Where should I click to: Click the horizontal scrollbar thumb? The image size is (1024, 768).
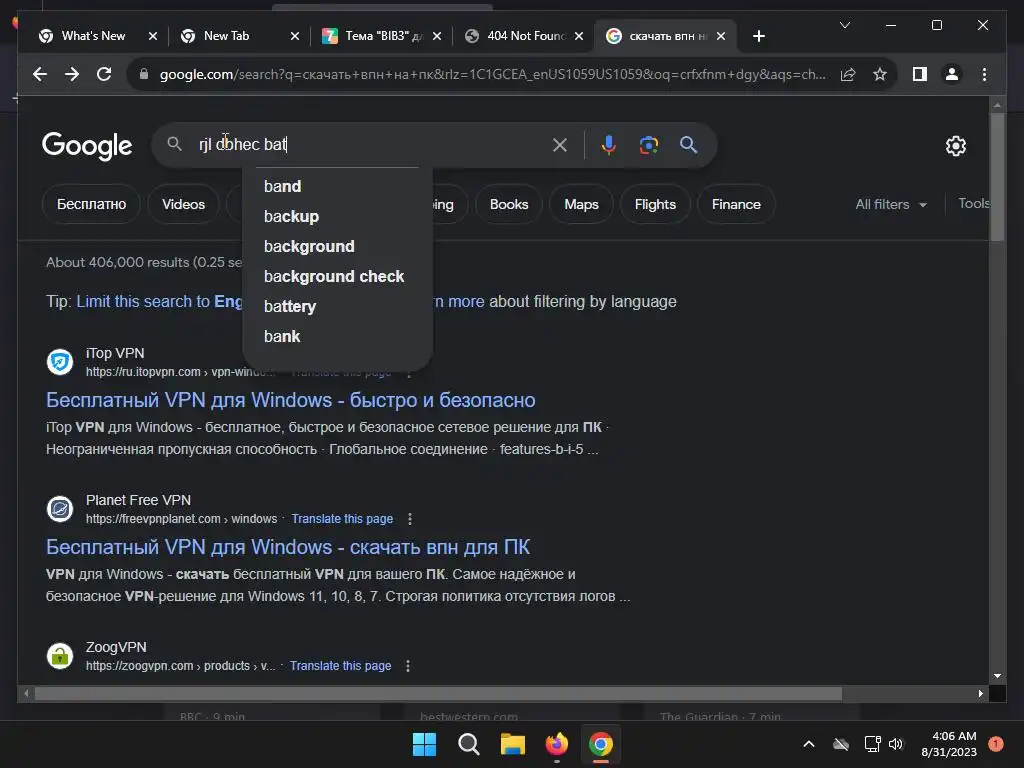click(438, 694)
